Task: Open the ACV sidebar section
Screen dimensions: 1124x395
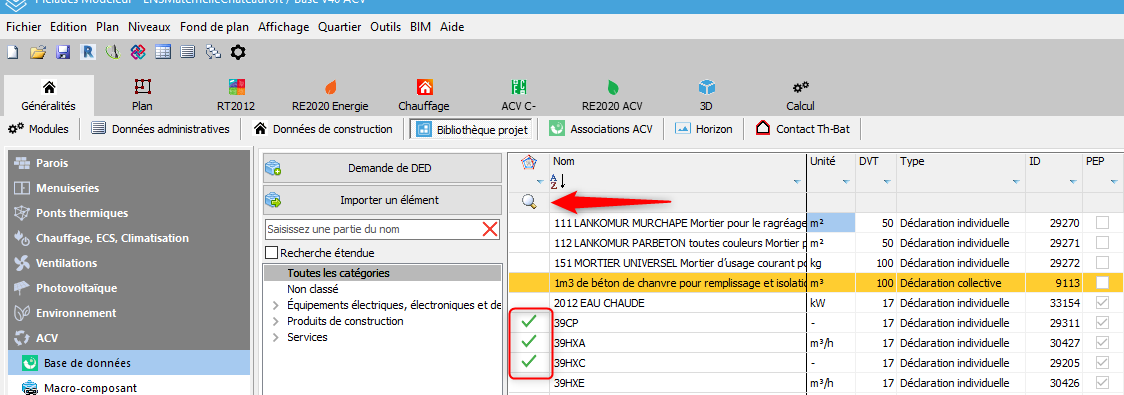Action: coord(129,338)
